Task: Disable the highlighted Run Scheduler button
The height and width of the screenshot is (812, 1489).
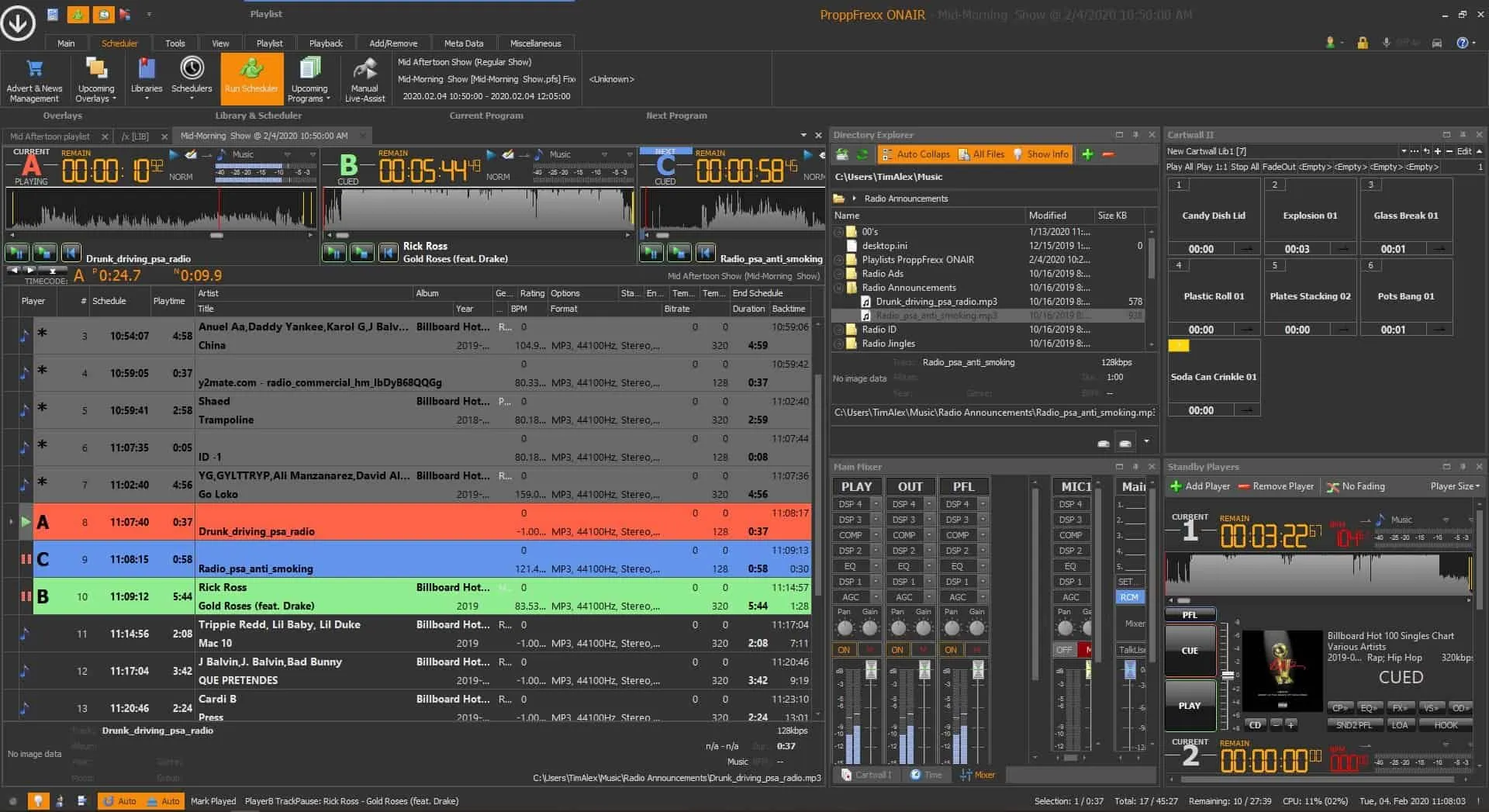Action: (x=251, y=78)
